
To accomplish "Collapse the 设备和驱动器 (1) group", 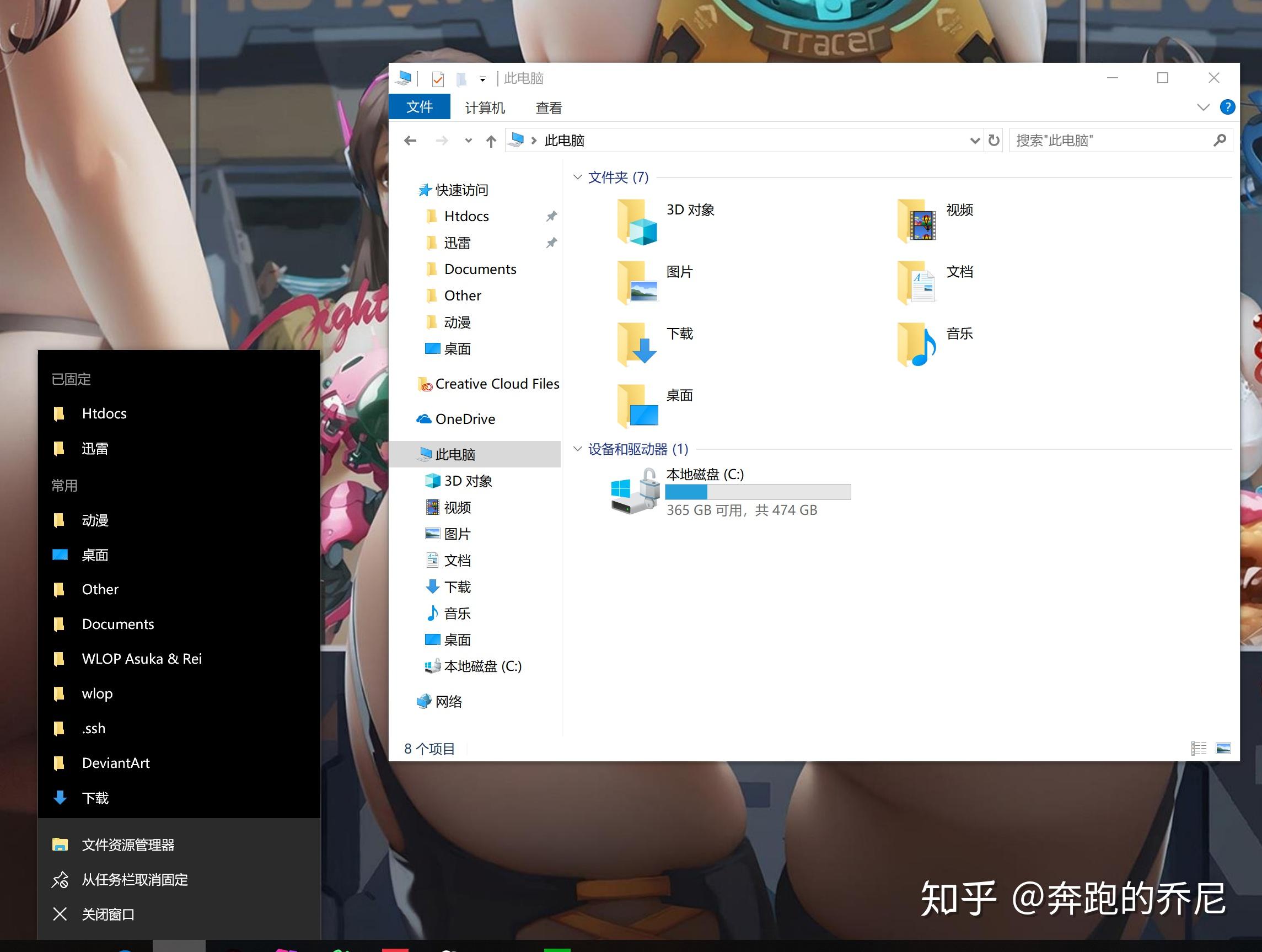I will tap(577, 449).
